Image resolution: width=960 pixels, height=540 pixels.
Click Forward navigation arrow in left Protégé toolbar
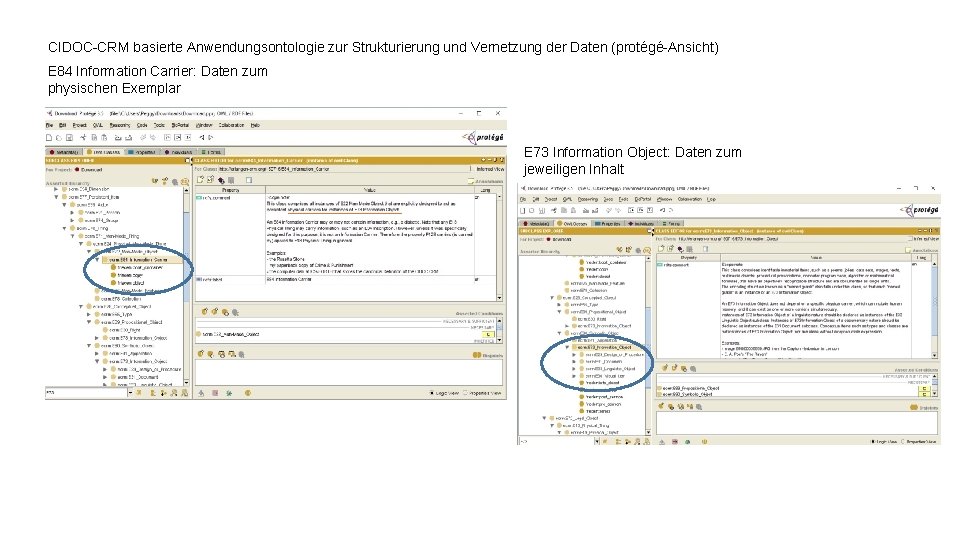pos(211,138)
